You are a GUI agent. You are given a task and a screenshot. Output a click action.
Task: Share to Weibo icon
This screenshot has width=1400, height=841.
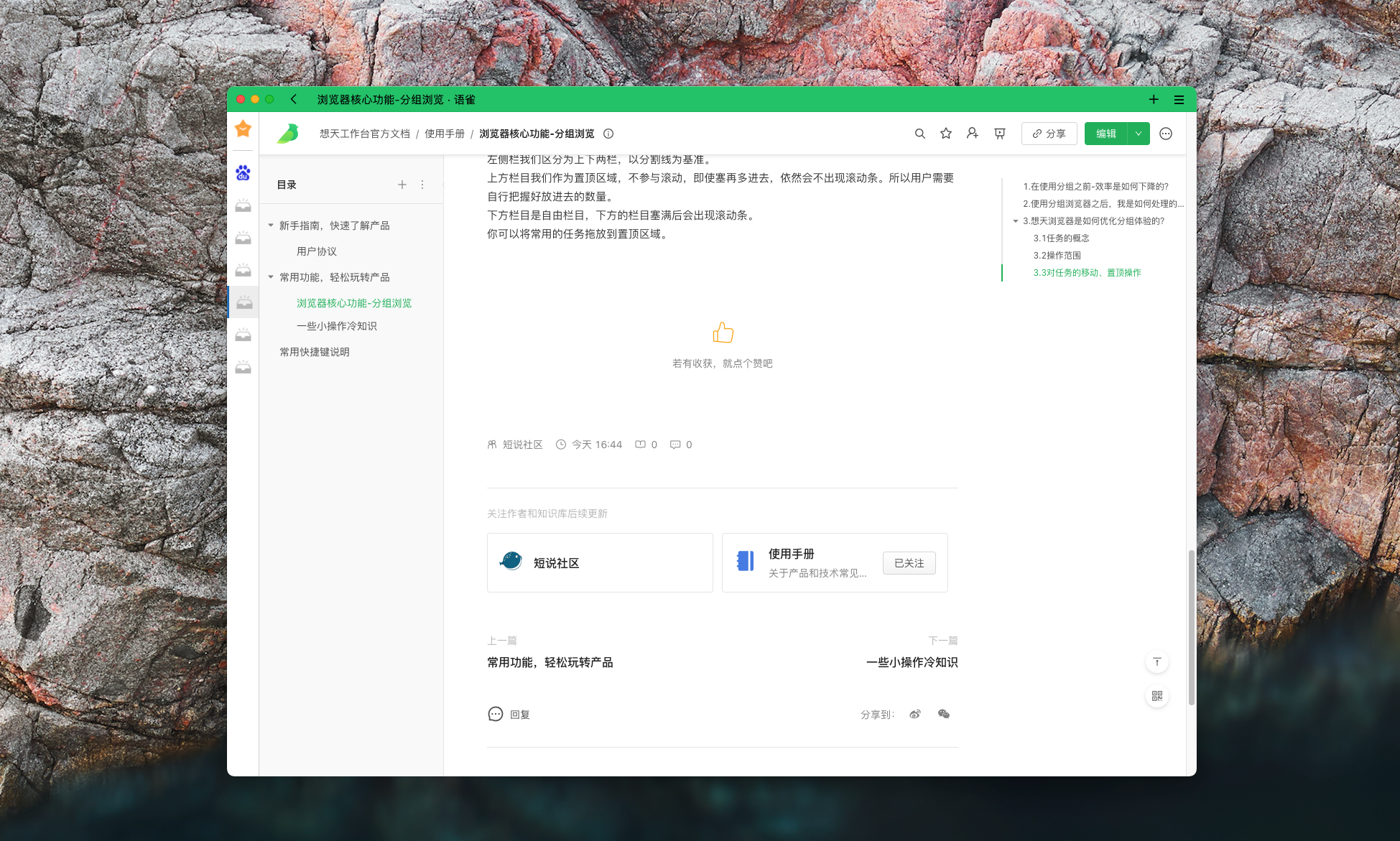pos(915,714)
